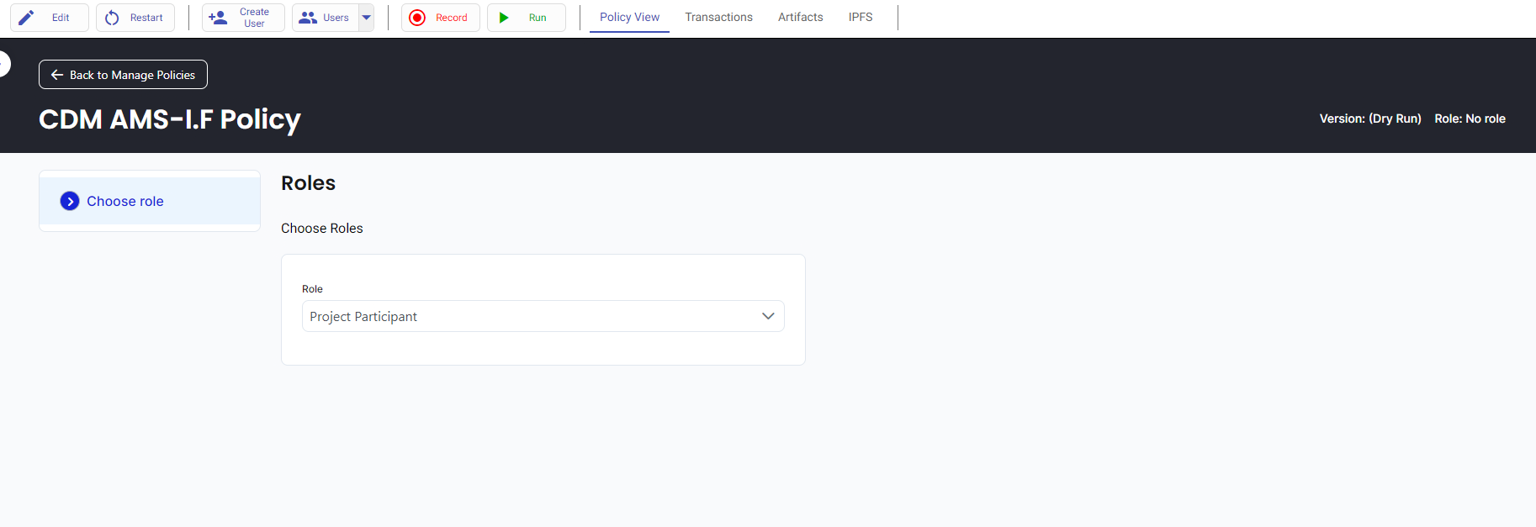
Task: Expand the collapsed side panel at left edge
Action: 4,64
